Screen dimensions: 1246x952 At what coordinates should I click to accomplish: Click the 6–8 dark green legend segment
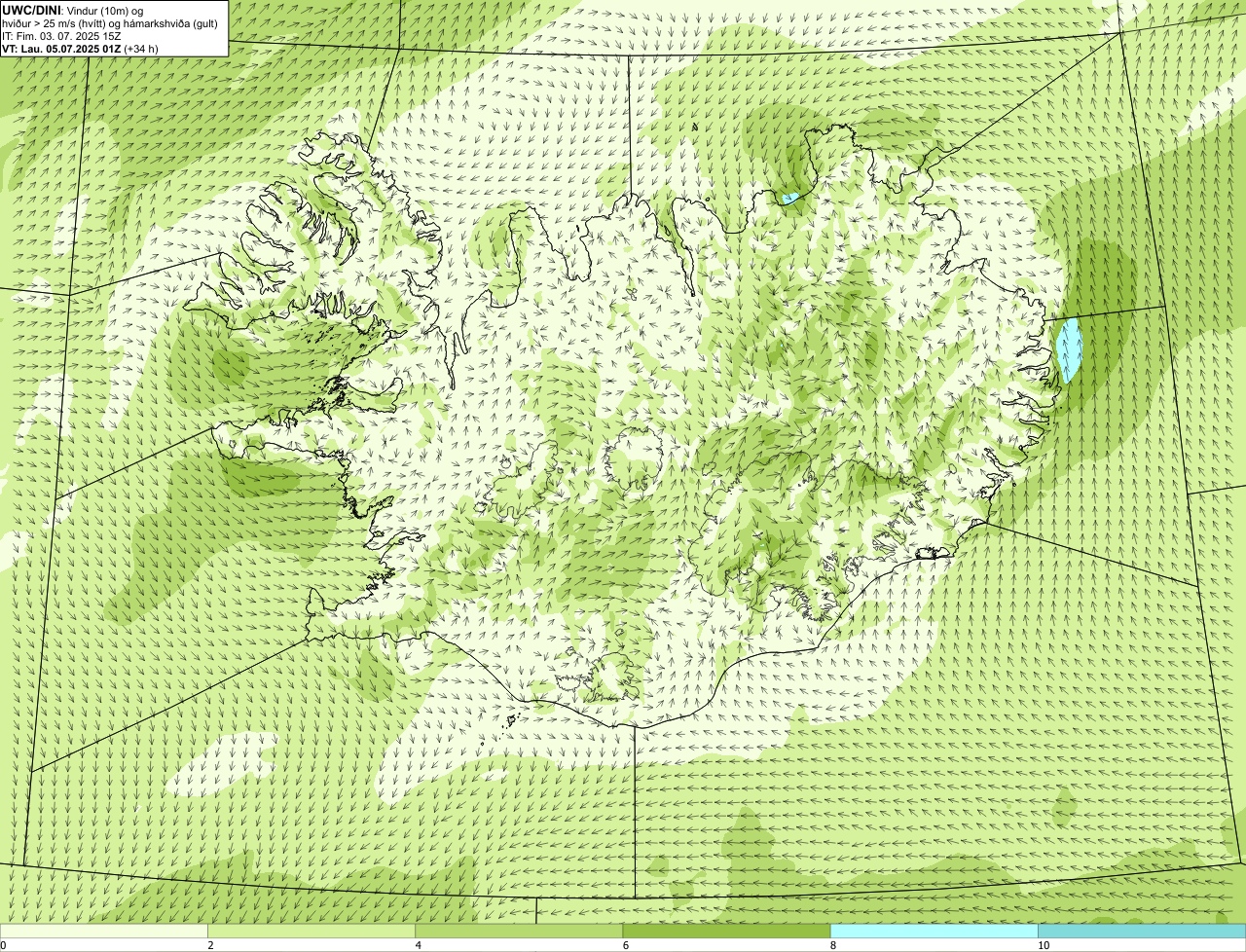726,931
